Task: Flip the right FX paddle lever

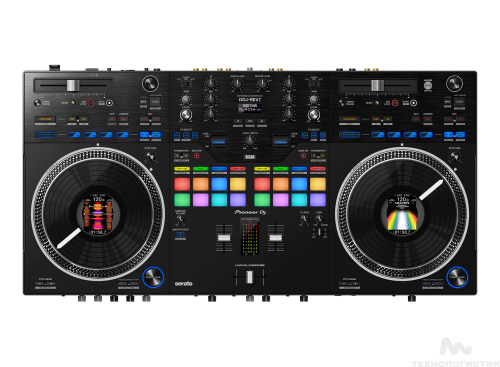Action: pyautogui.click(x=281, y=141)
